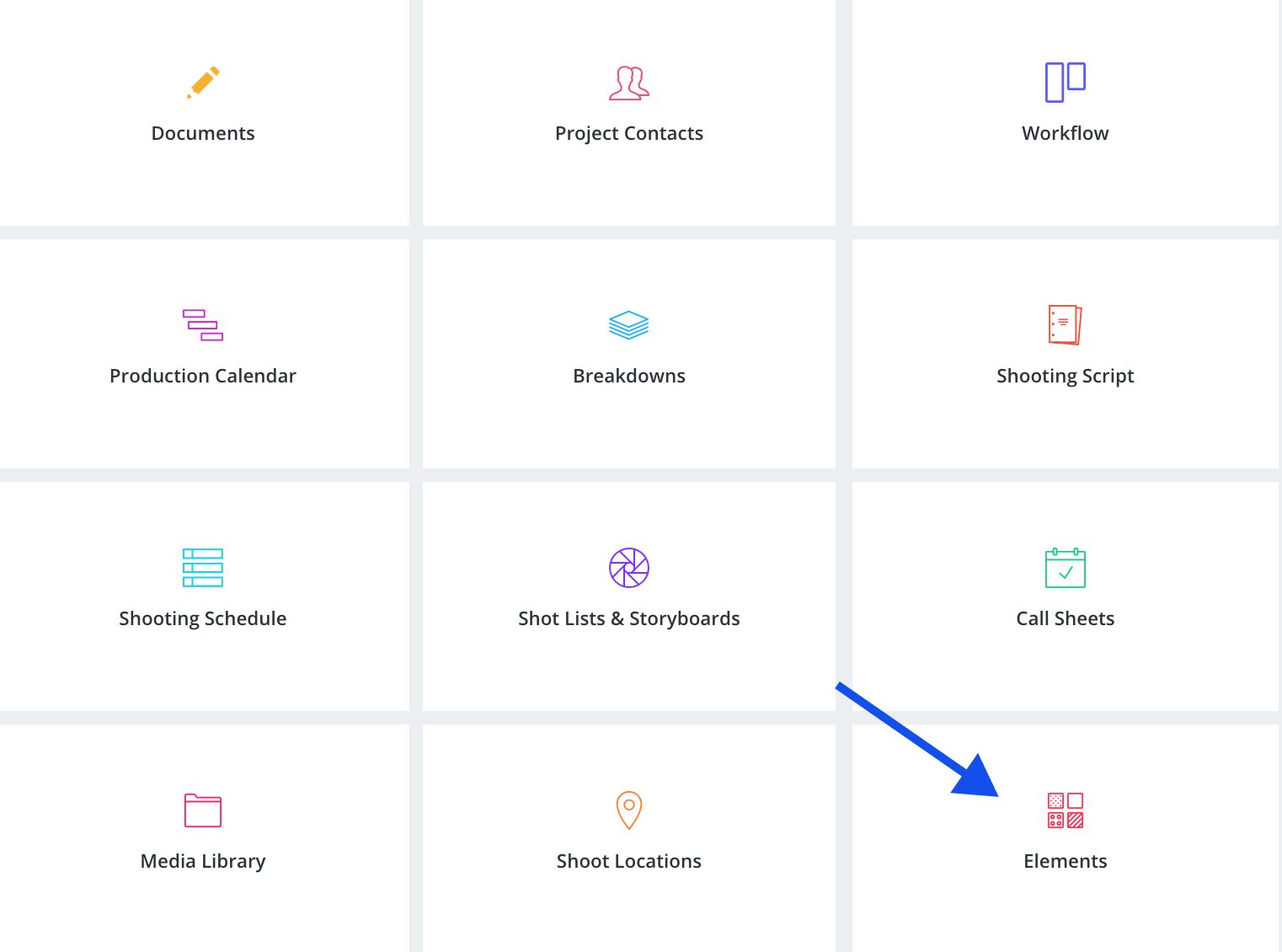Viewport: 1282px width, 952px height.
Task: Navigate to the Production Calendar label
Action: tap(203, 376)
